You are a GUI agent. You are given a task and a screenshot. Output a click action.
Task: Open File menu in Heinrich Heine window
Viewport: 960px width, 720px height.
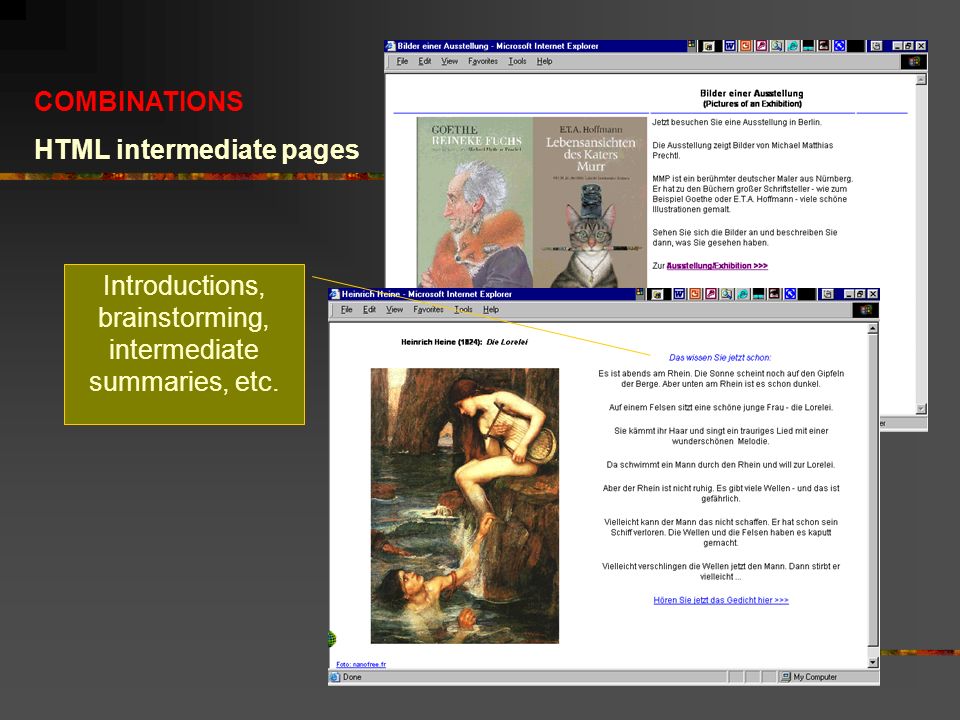[347, 310]
